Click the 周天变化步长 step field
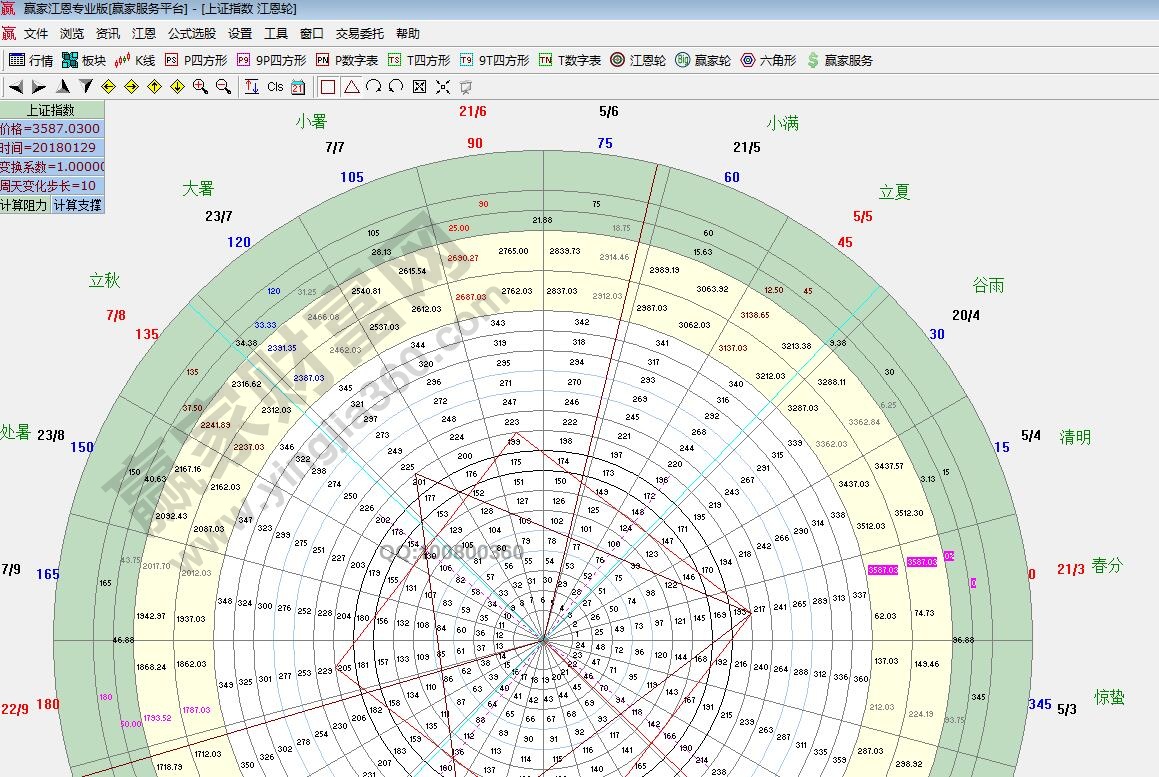 tap(51, 186)
